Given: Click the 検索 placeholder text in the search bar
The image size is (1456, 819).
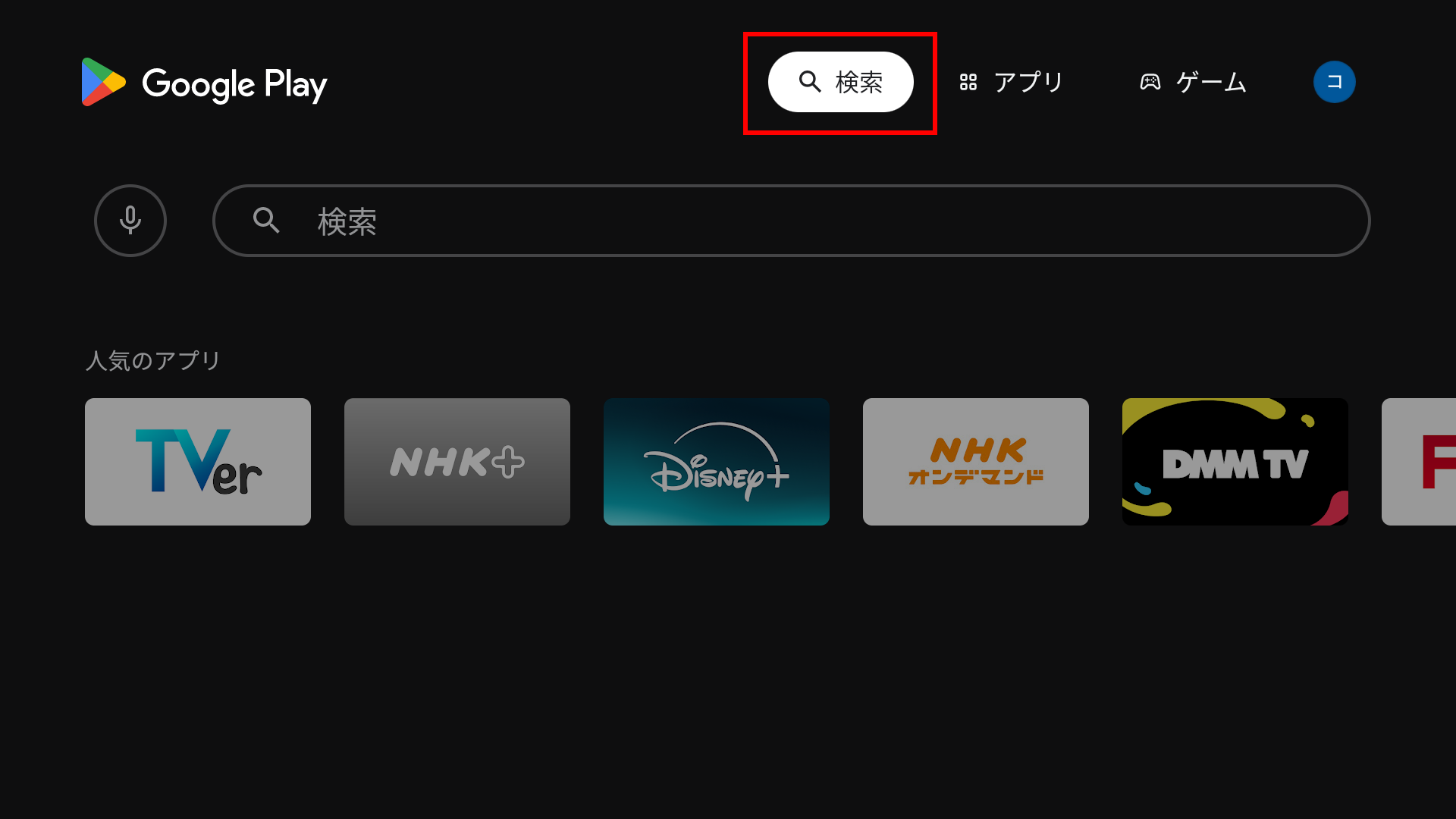Looking at the screenshot, I should click(x=347, y=221).
